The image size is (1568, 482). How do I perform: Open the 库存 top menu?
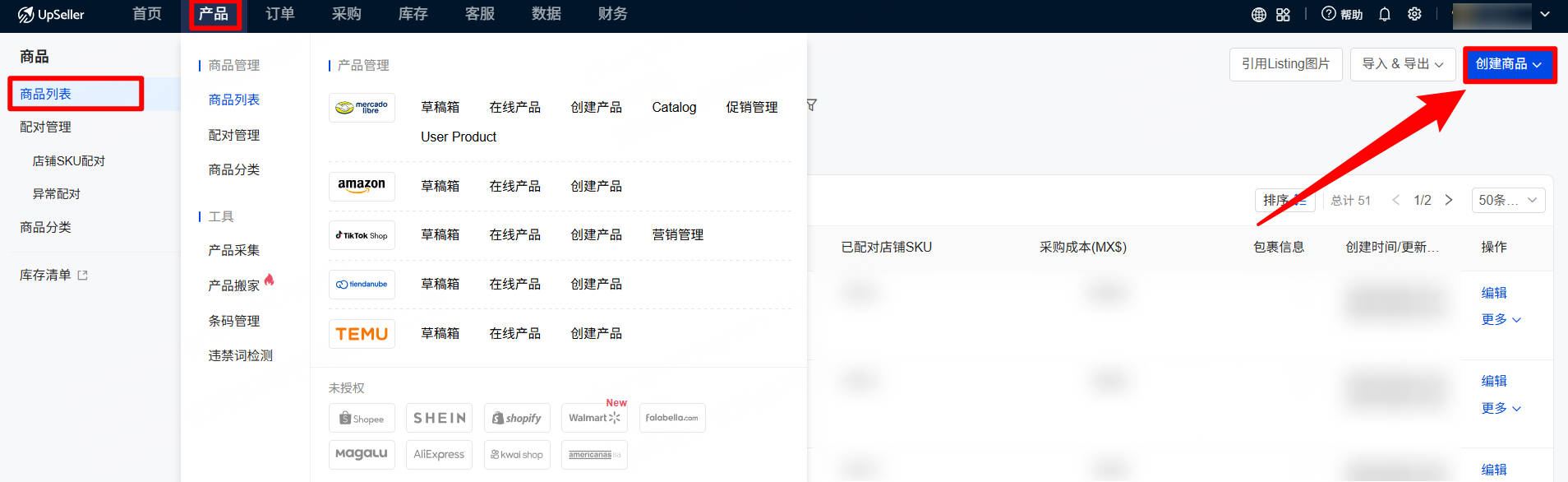[x=413, y=14]
